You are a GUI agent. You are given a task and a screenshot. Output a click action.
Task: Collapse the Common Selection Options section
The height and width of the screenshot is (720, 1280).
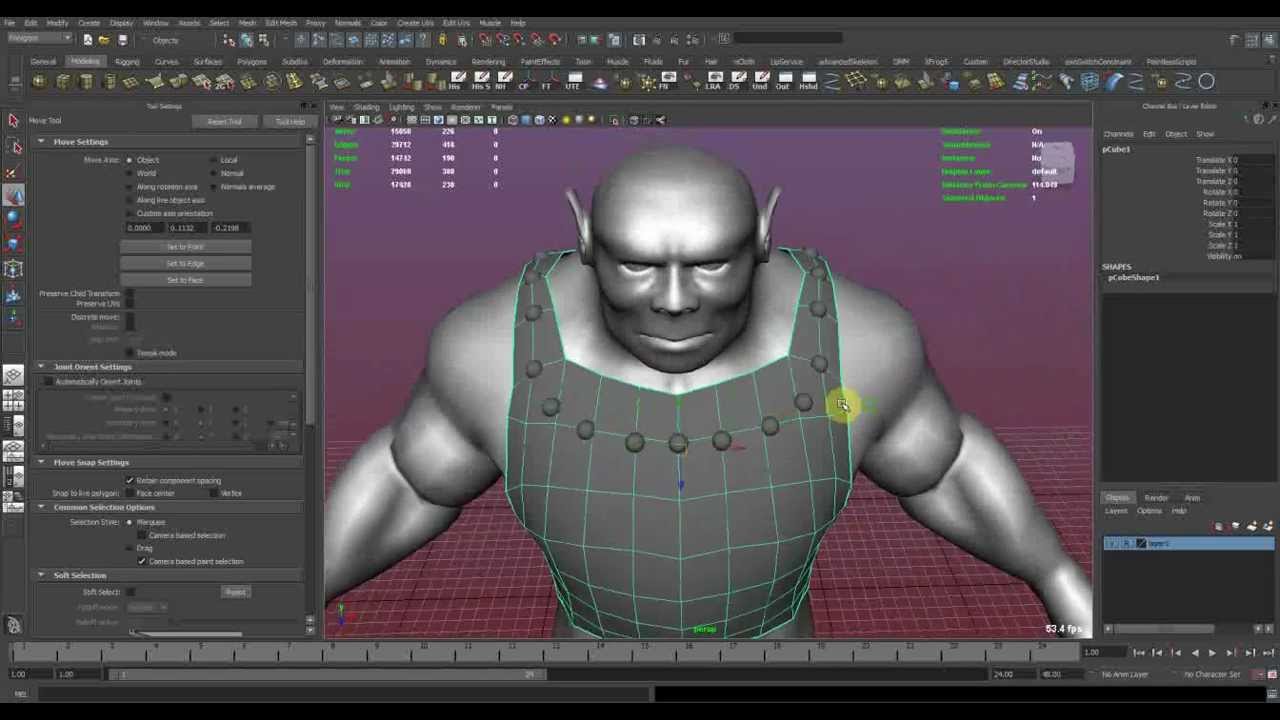[x=41, y=508]
